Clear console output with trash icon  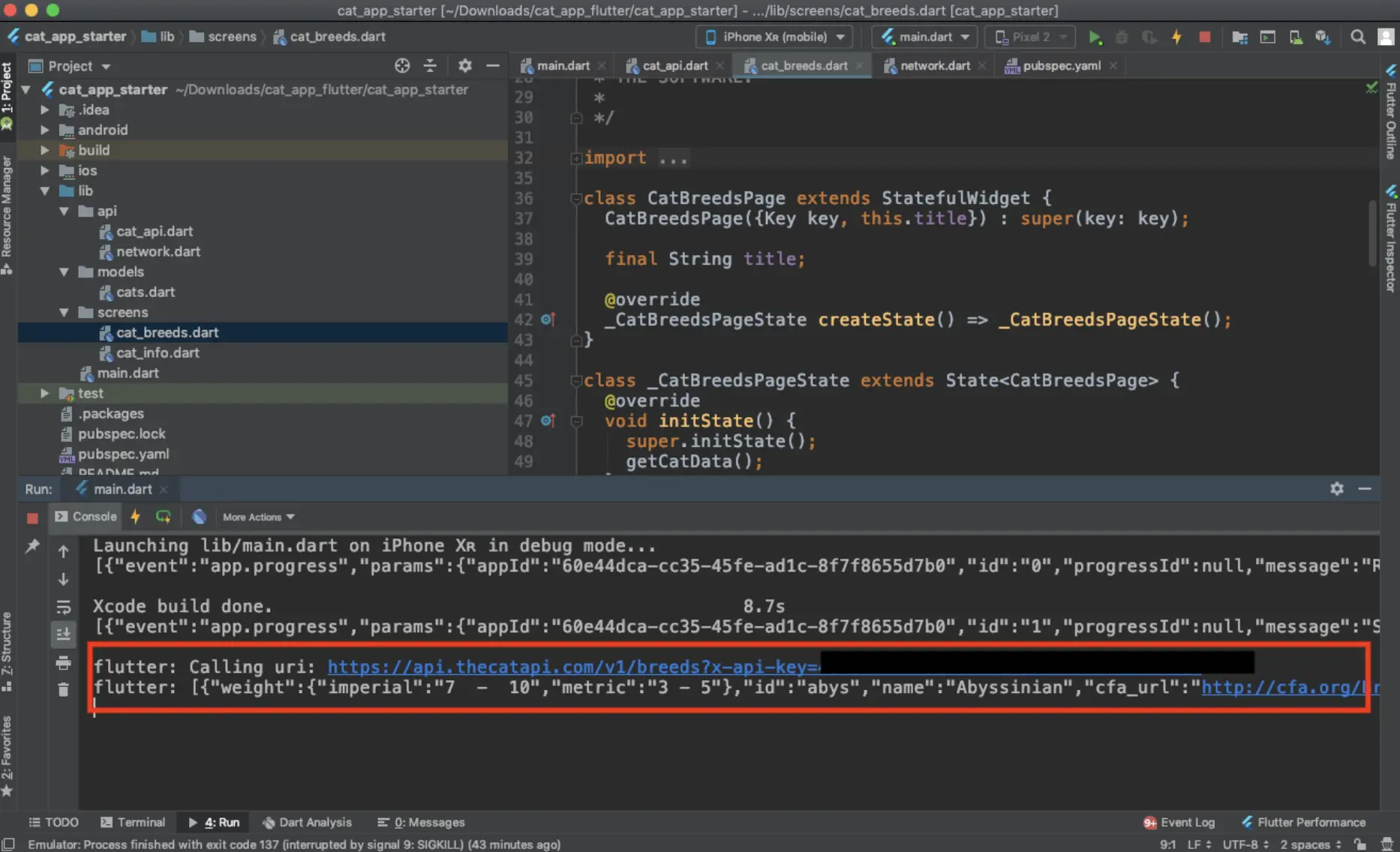coord(64,689)
